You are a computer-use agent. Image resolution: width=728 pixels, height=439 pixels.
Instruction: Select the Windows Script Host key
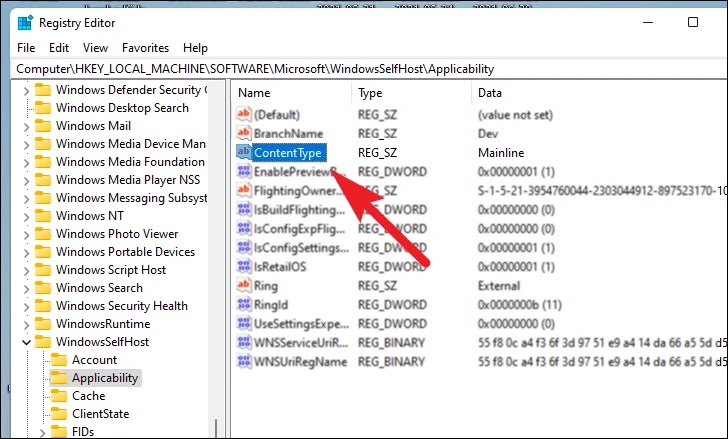pyautogui.click(x=111, y=270)
